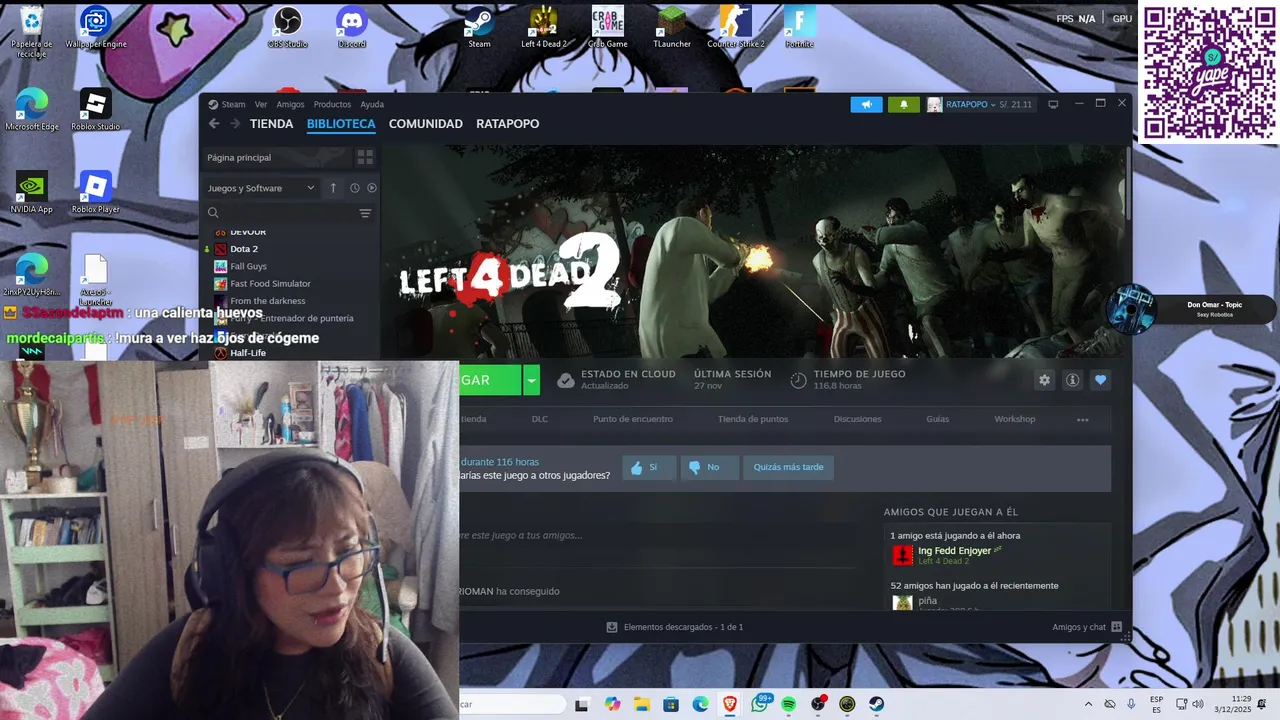Show game info circle icon

coord(1072,380)
